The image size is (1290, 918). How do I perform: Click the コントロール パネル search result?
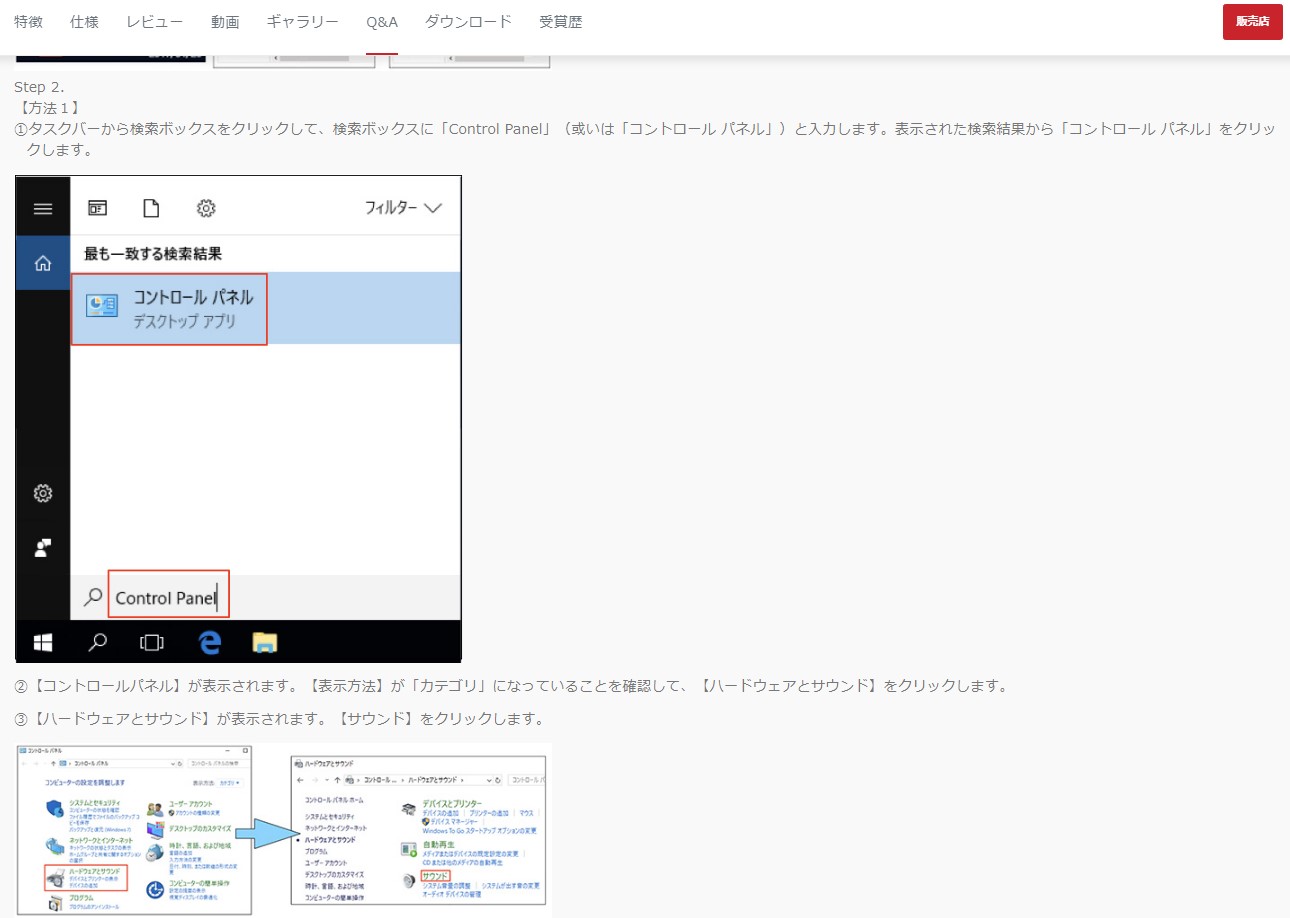click(265, 308)
